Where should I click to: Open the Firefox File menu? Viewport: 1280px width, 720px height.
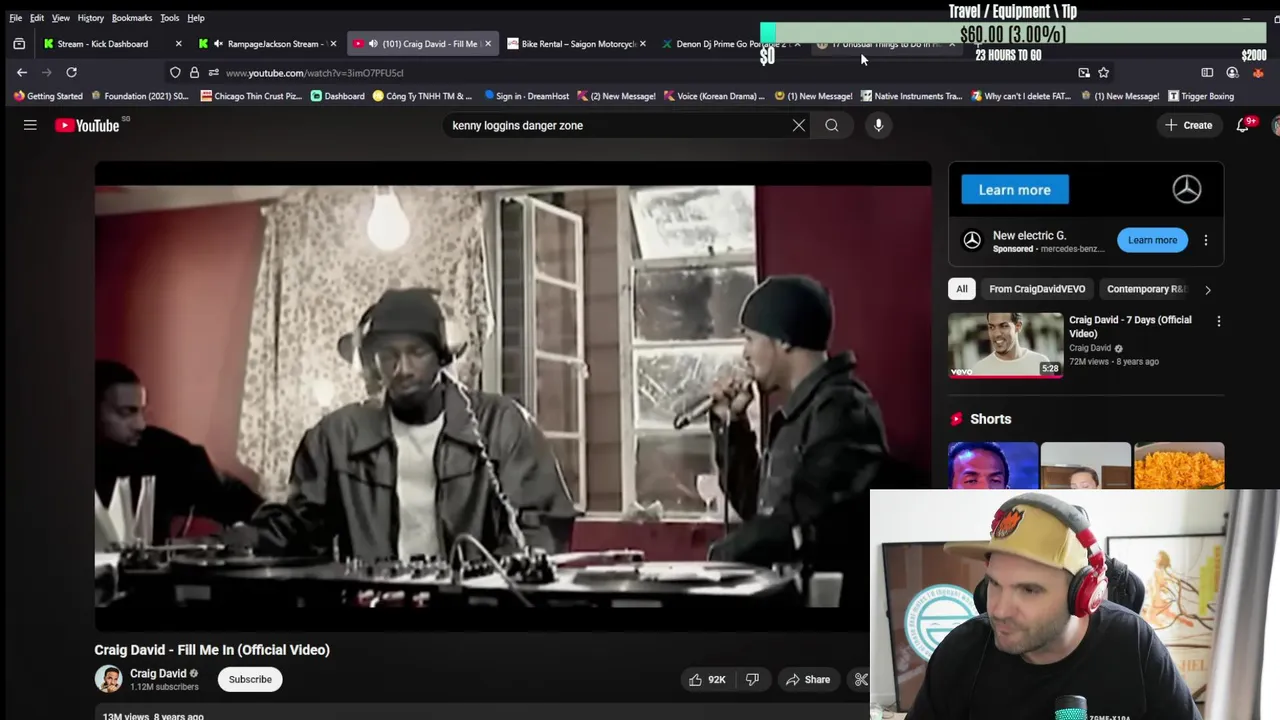point(16,18)
